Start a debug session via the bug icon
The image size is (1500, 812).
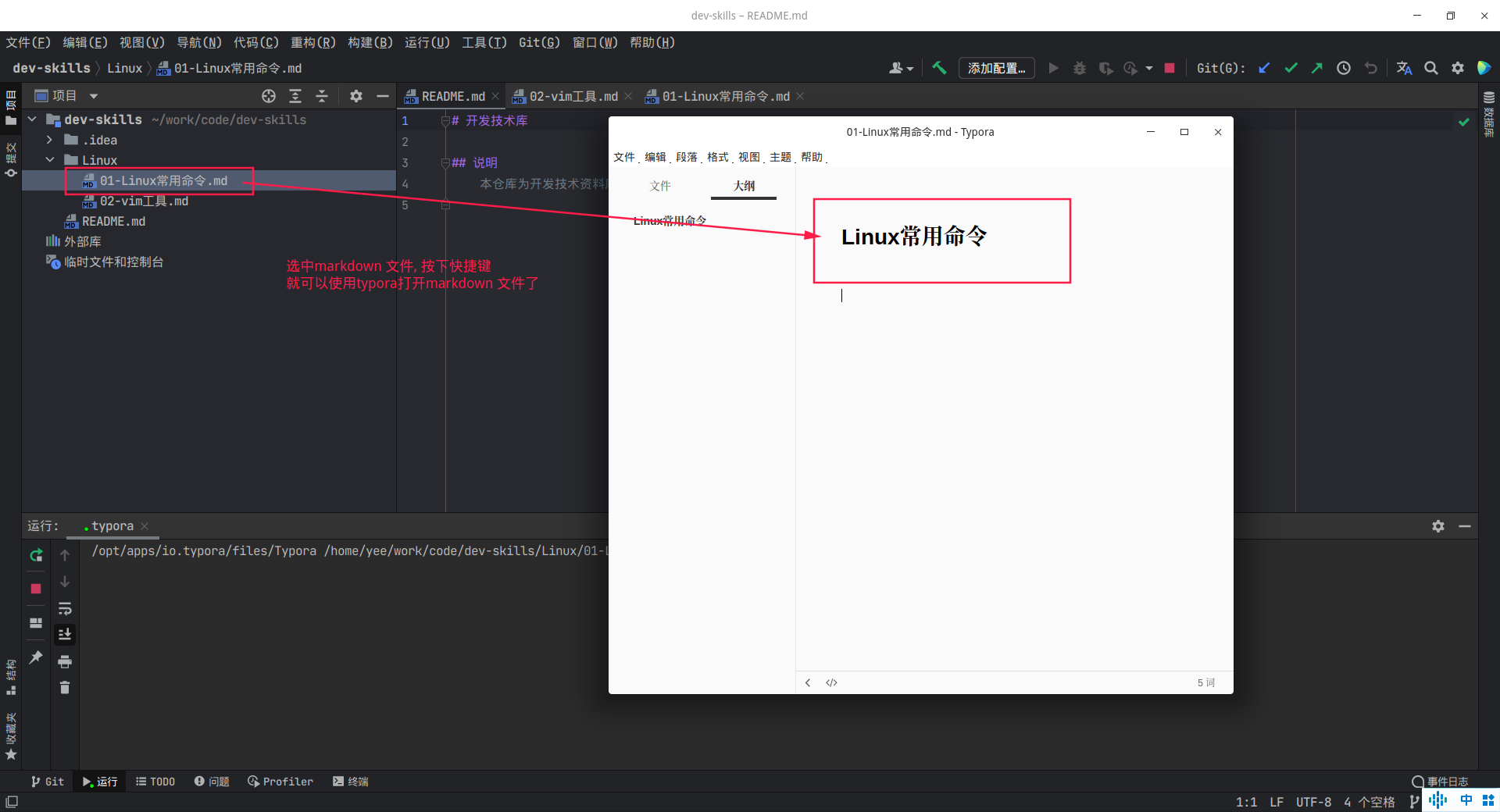(1079, 68)
